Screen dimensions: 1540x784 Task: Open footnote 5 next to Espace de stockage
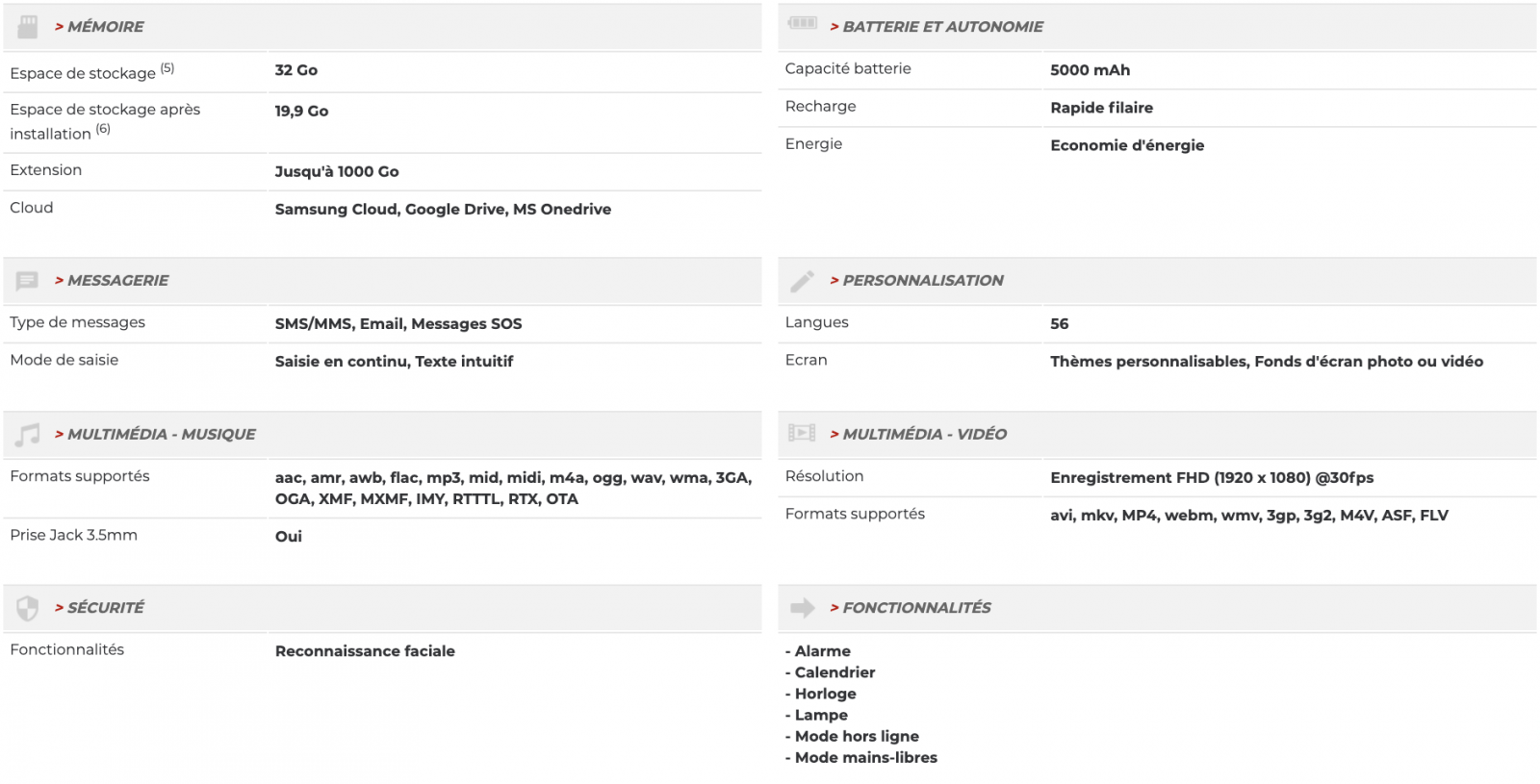(x=167, y=68)
